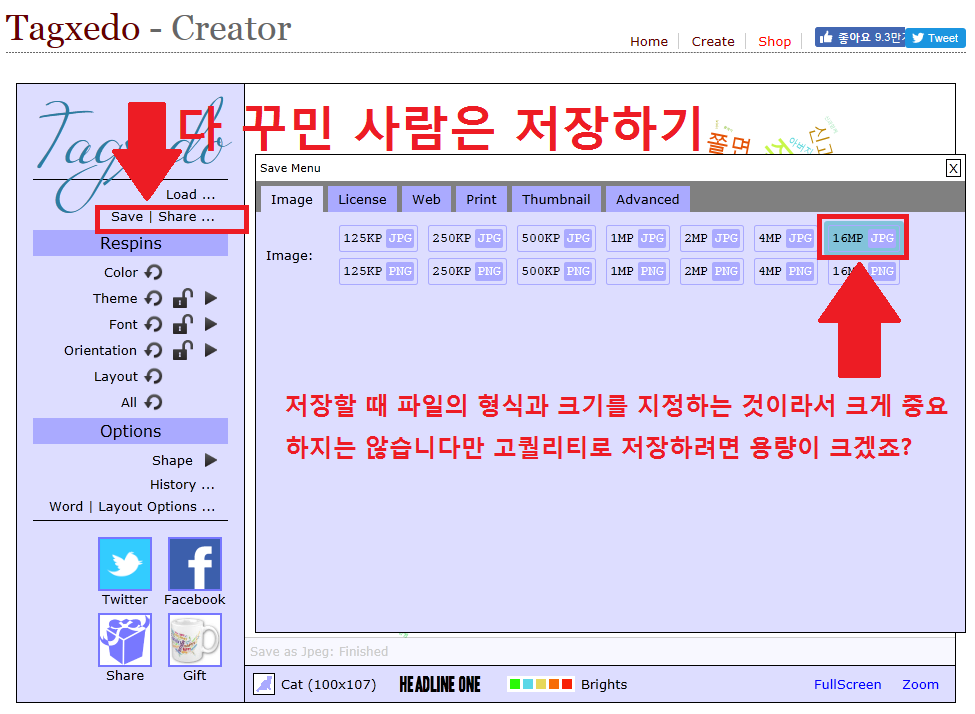
Task: Save as 250KP PNG
Action: coord(467,271)
